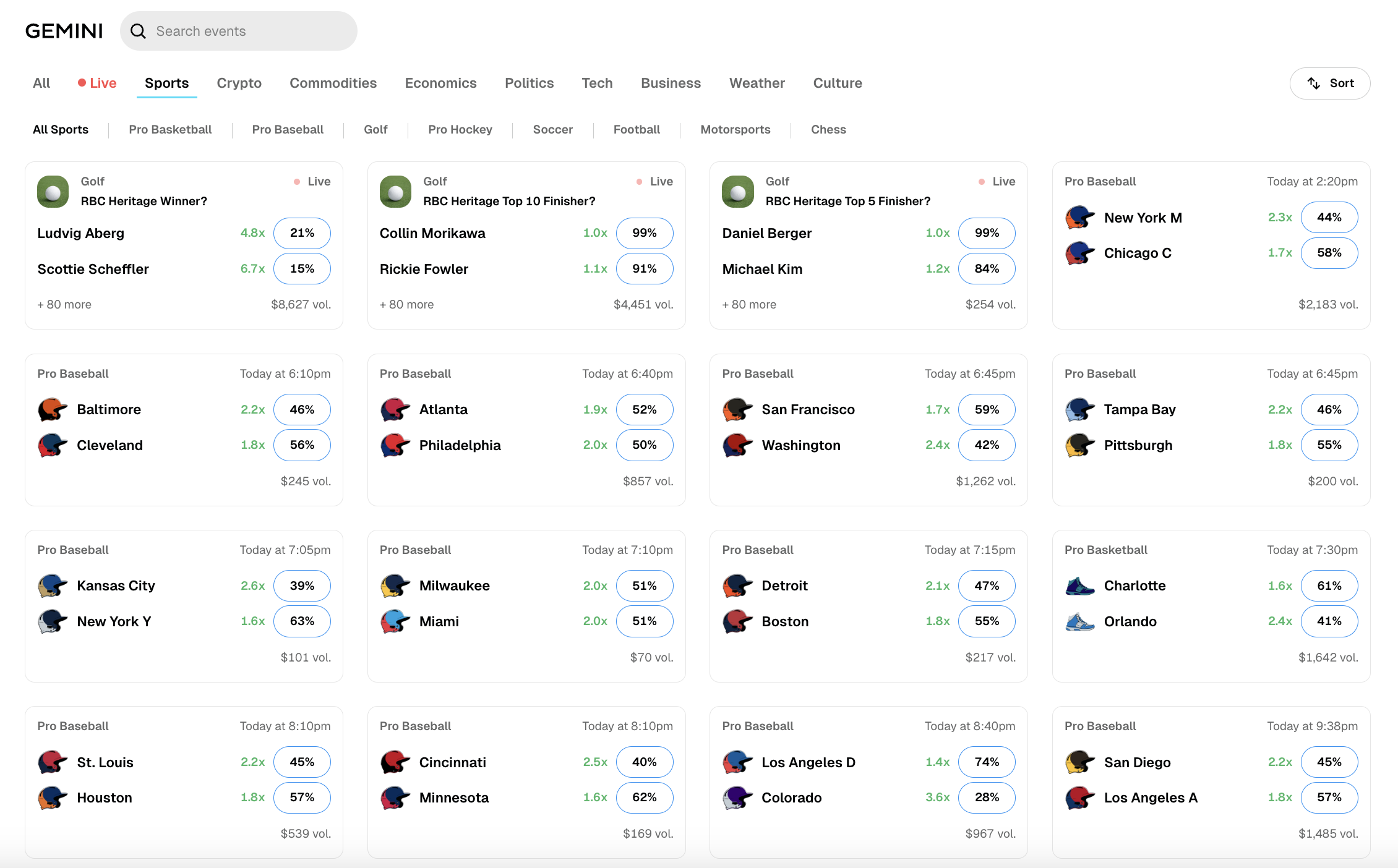Open the Crypto tab
This screenshot has height=868, width=1398.
239,83
